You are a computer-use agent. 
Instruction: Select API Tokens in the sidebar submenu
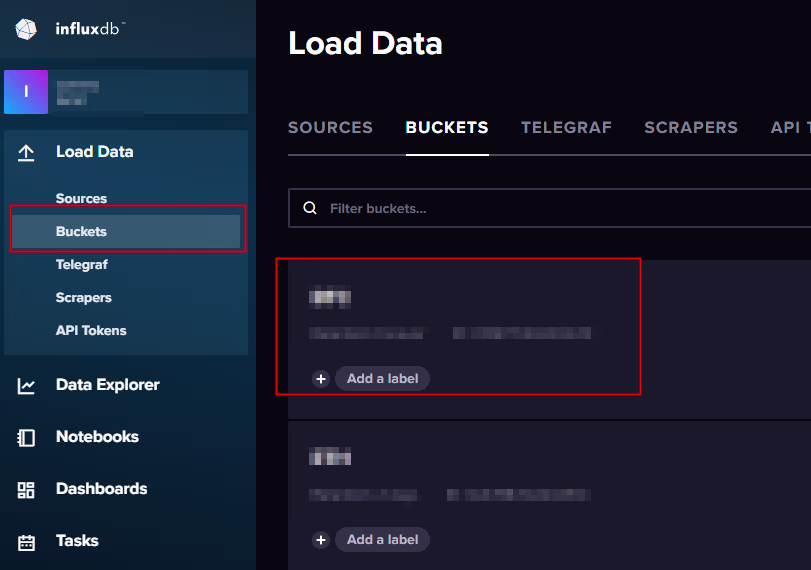(x=91, y=331)
